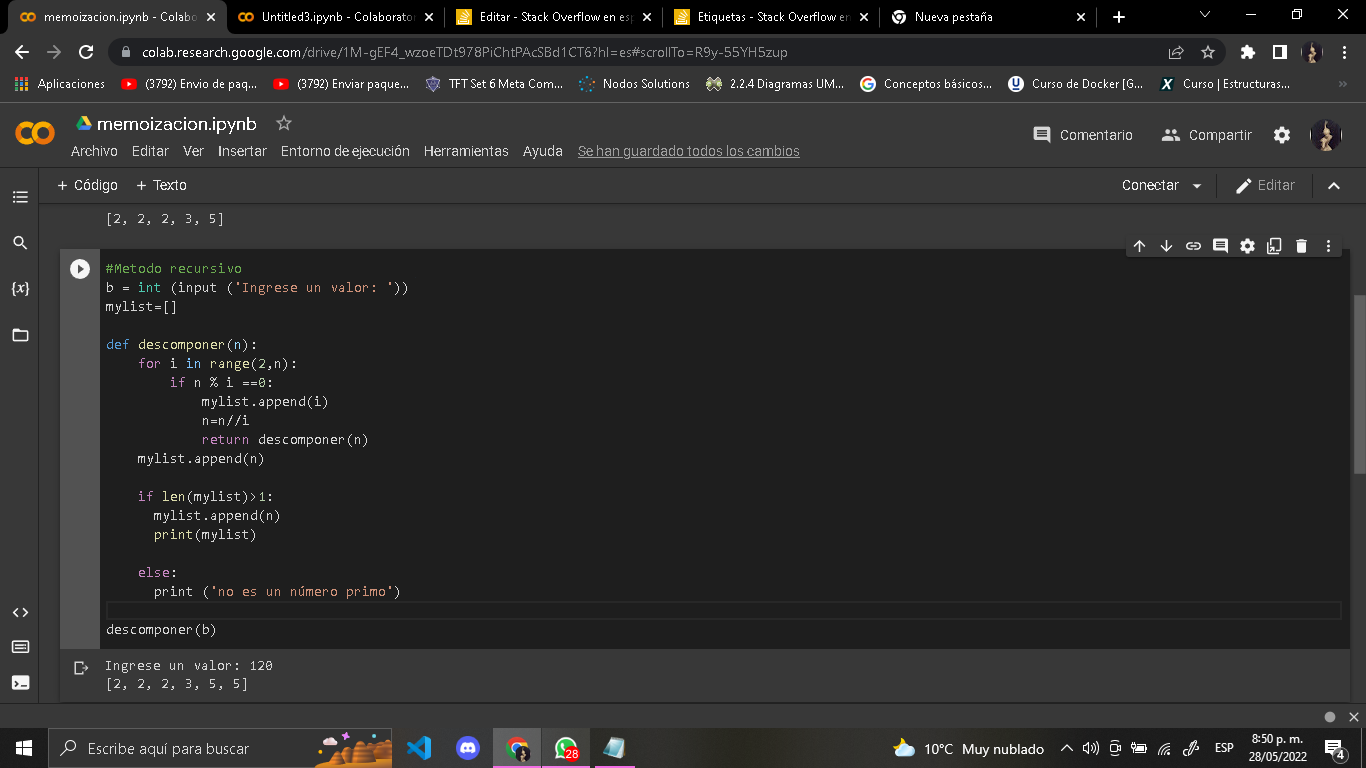1366x768 pixels.
Task: Open cell editor settings gear
Action: click(x=1247, y=246)
